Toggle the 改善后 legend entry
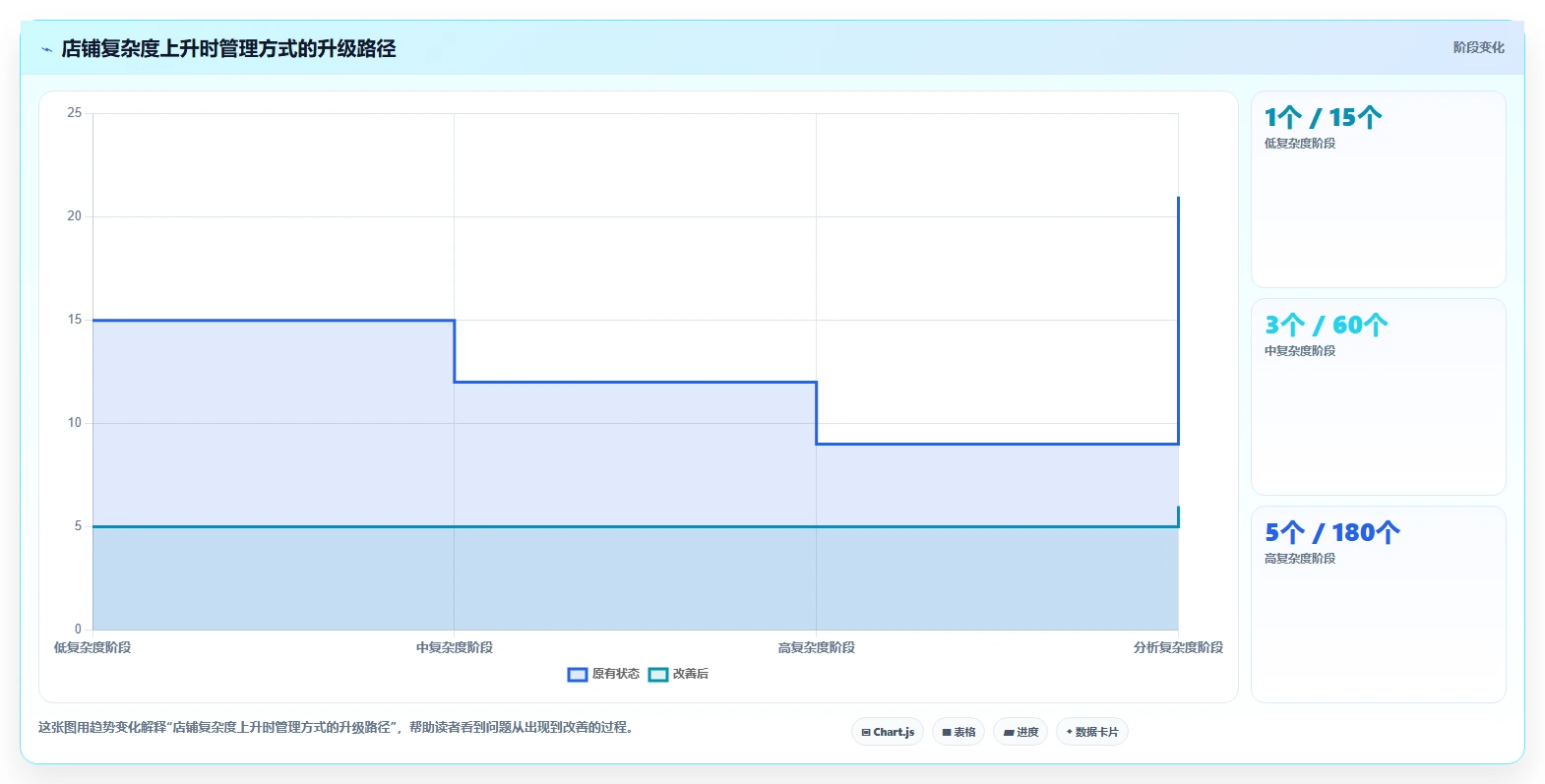This screenshot has height=784, width=1545. coord(678,674)
